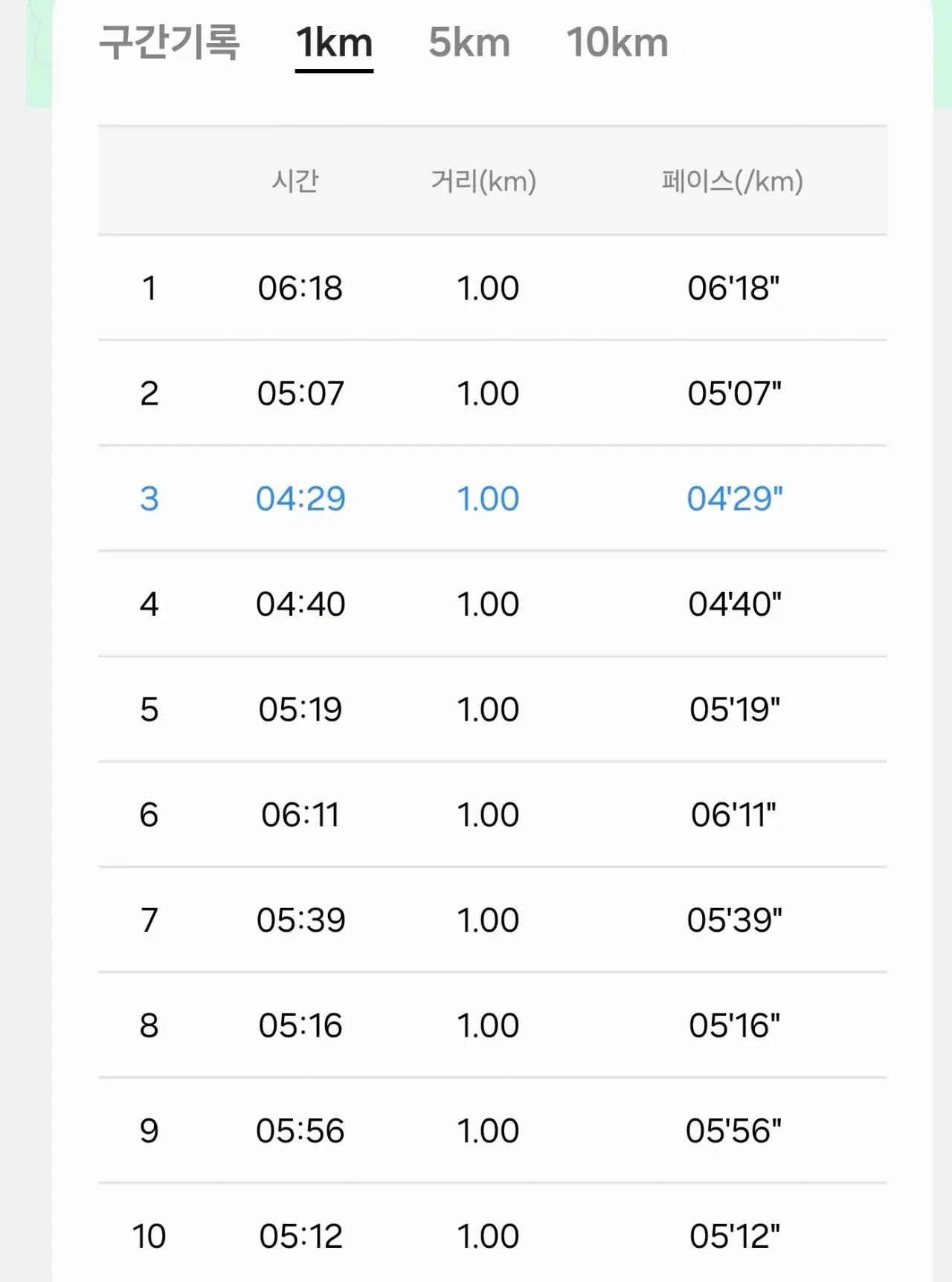Viewport: 952px width, 1282px height.
Task: Click the 구간기록 section title
Action: click(x=170, y=43)
